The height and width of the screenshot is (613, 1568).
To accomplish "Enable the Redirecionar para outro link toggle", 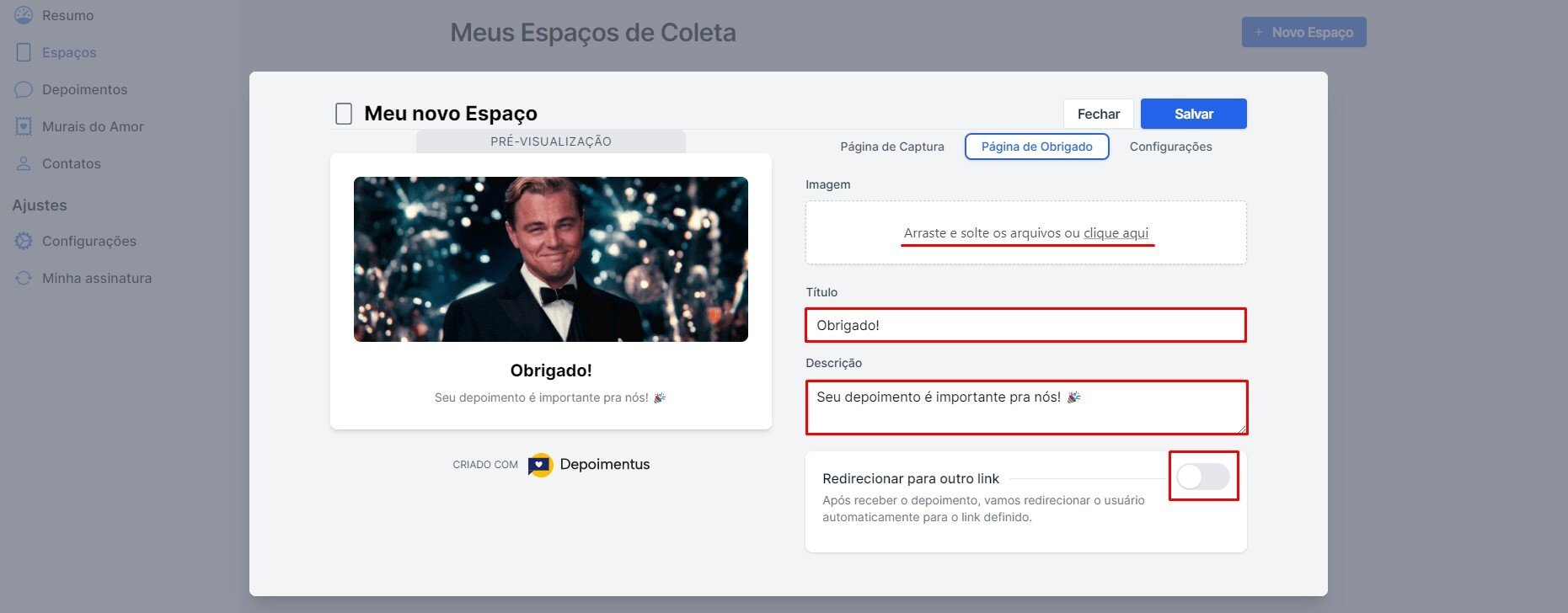I will (x=1202, y=477).
